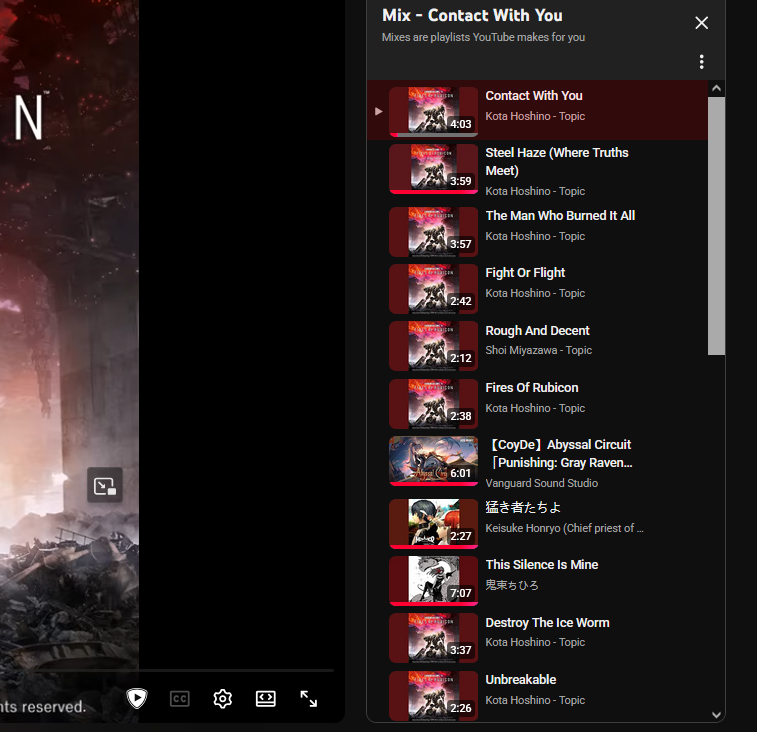
Task: Toggle autoplay shield play icon
Action: click(x=137, y=698)
